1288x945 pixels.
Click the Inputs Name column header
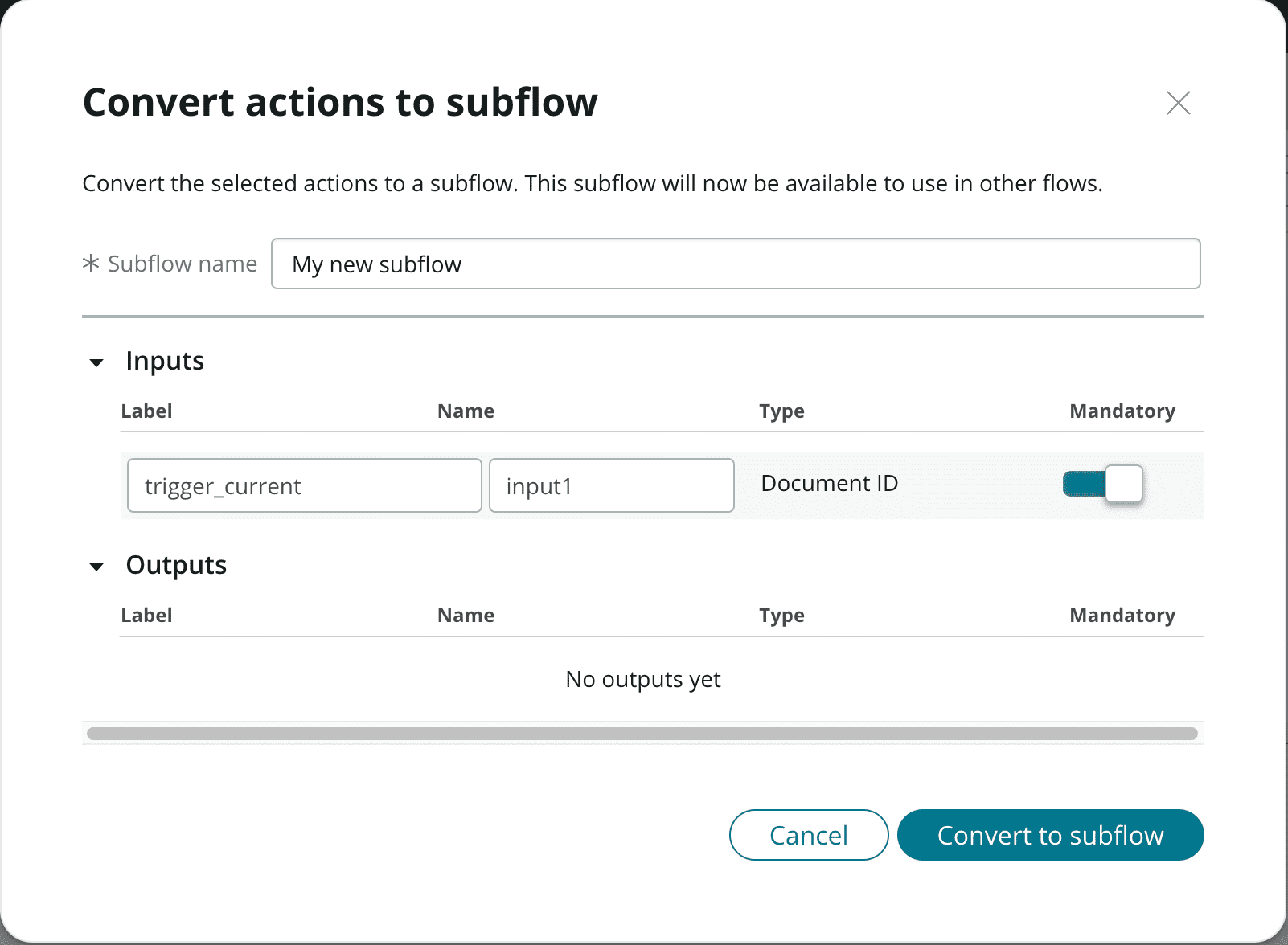point(466,411)
